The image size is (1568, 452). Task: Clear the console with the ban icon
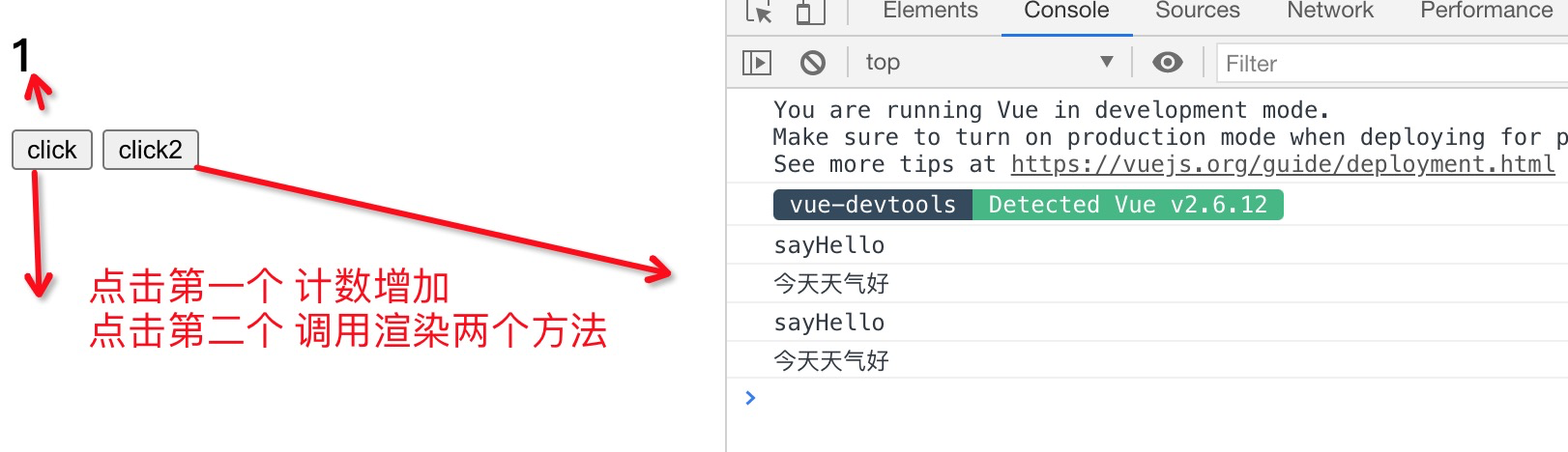813,63
